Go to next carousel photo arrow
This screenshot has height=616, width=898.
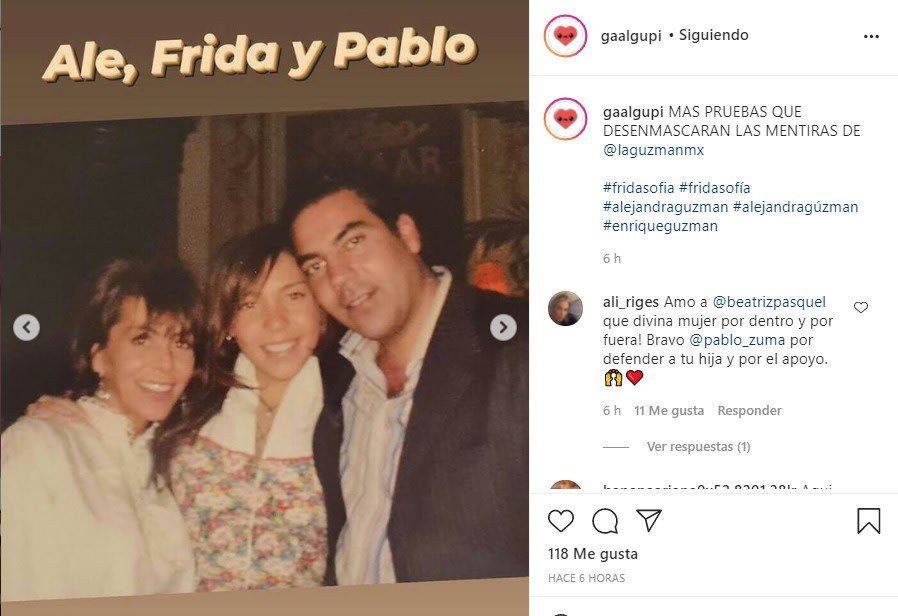tap(503, 327)
